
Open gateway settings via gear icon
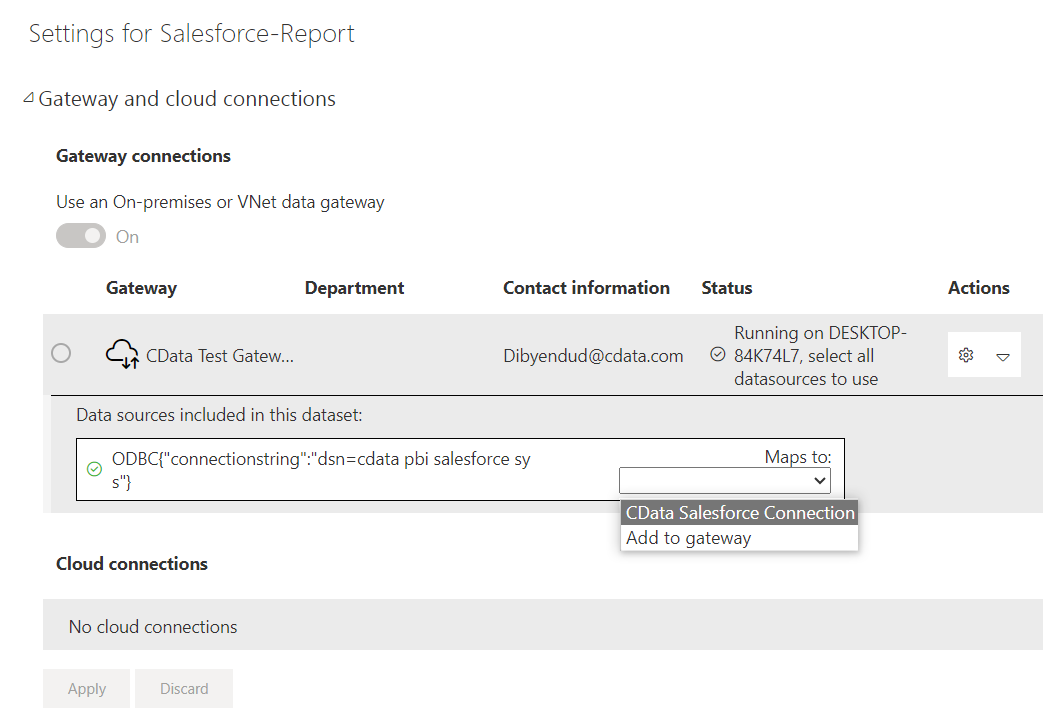(x=966, y=355)
